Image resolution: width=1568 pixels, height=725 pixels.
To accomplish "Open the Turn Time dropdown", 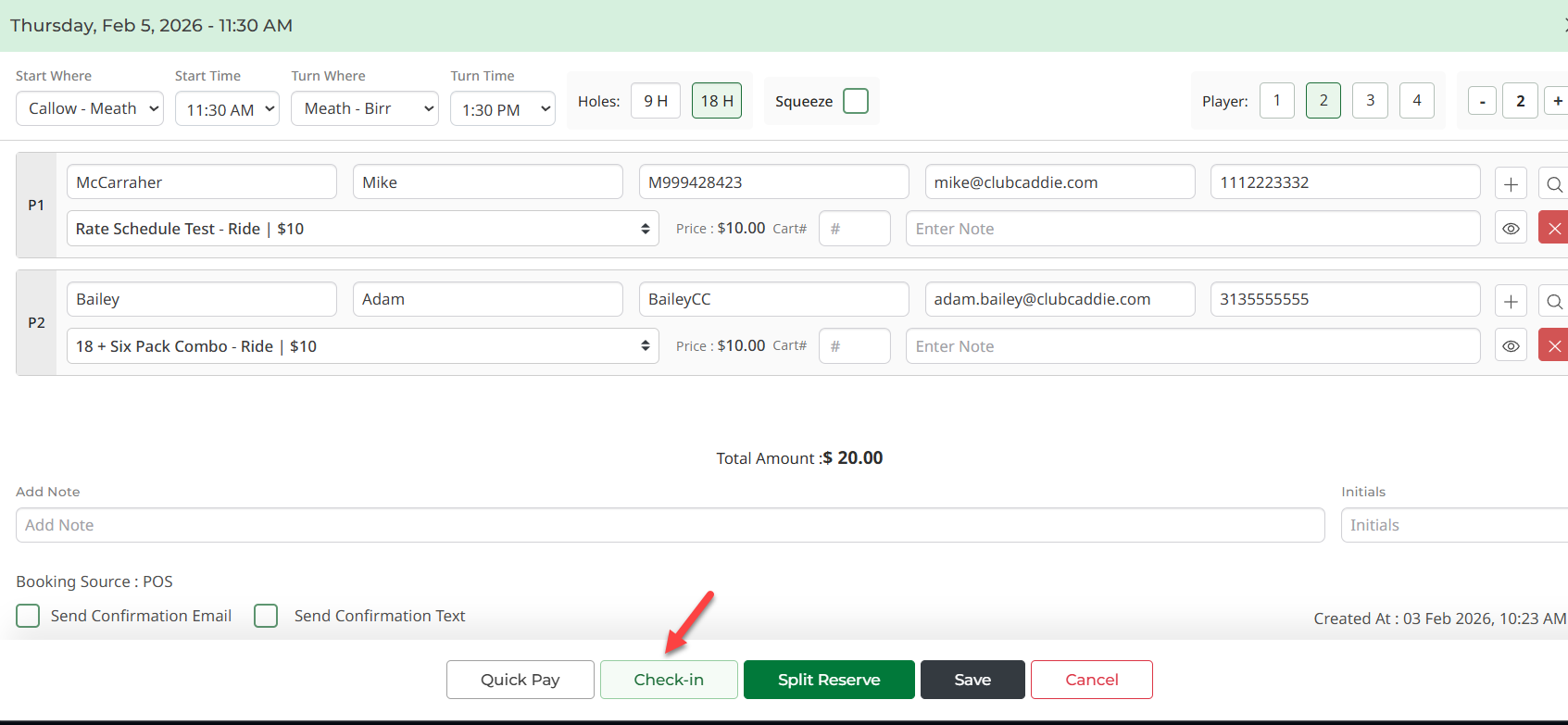I will (x=502, y=109).
